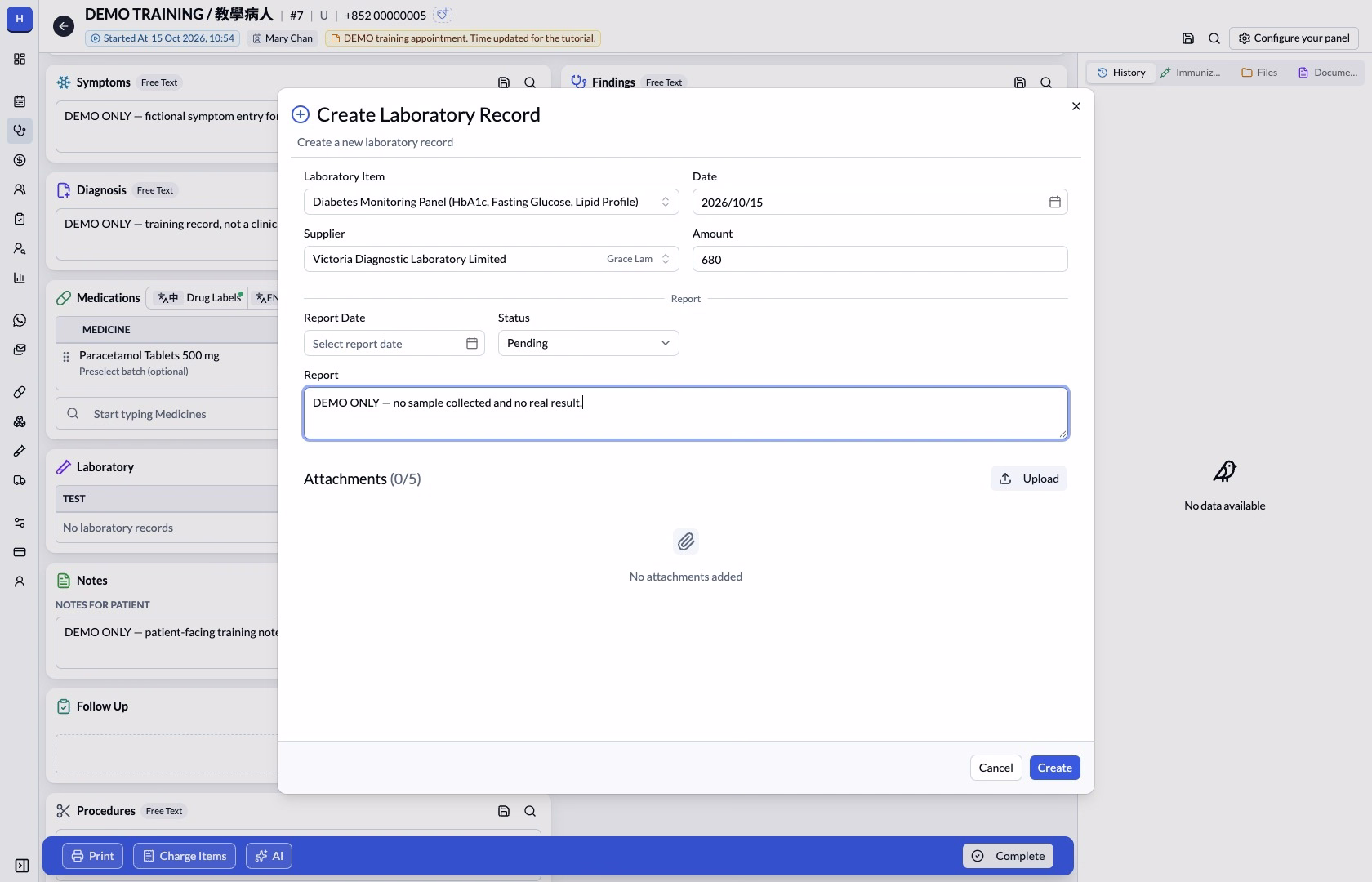Open the Supplier dropdown showing Victoria Diagnostic

[x=491, y=259]
